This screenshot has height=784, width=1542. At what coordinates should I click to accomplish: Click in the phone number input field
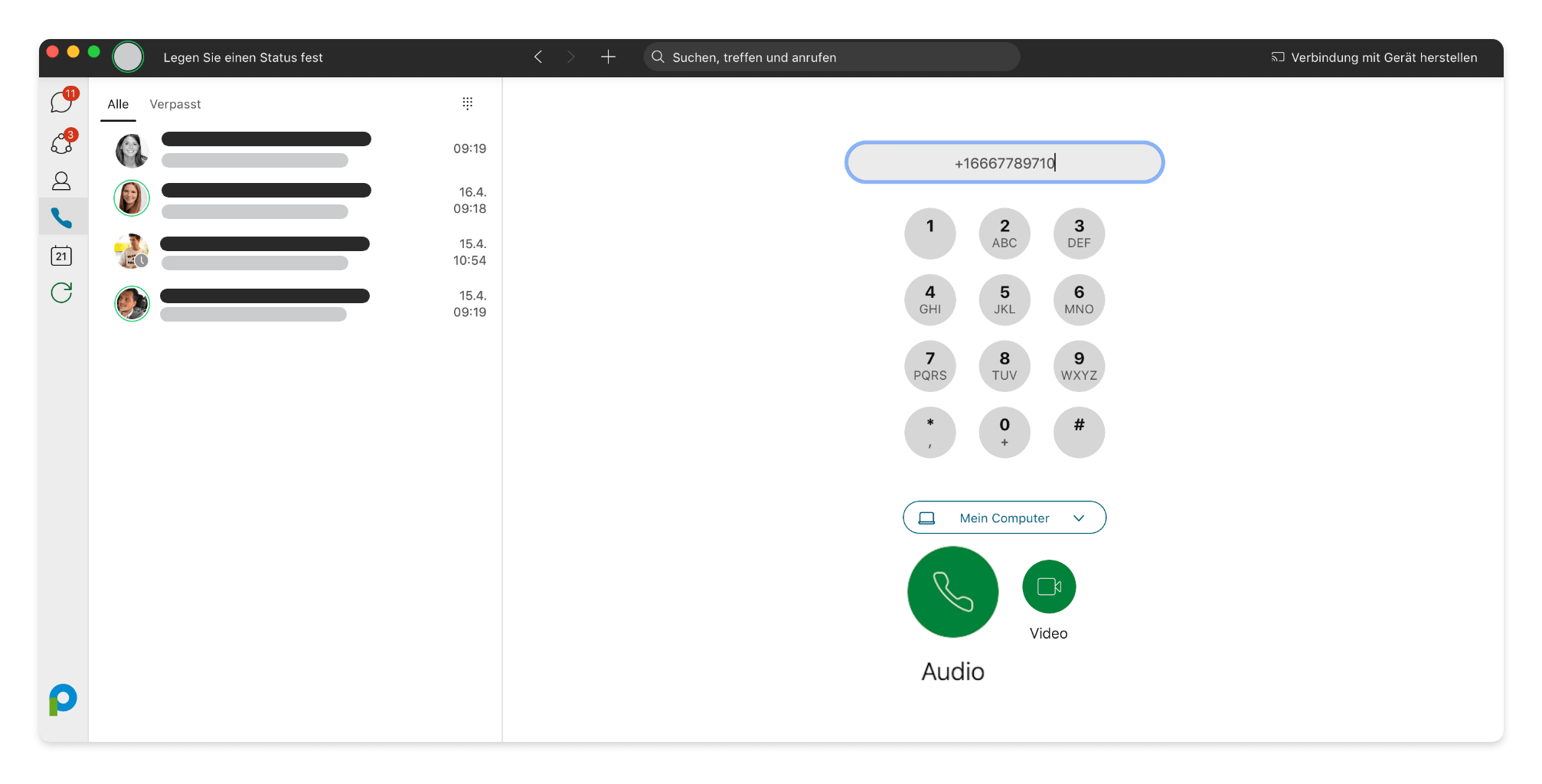pyautogui.click(x=1004, y=163)
